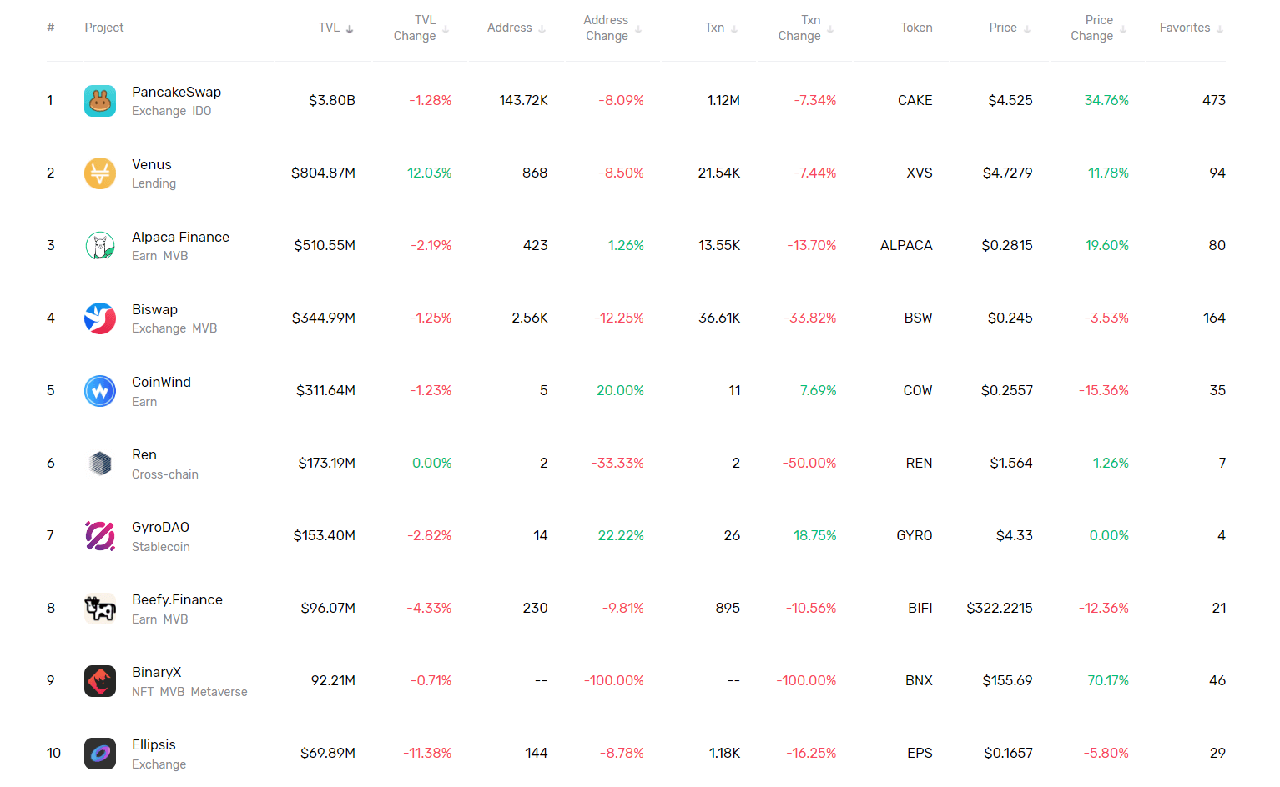Select the EPS token cell
The image size is (1280, 787).
[920, 753]
